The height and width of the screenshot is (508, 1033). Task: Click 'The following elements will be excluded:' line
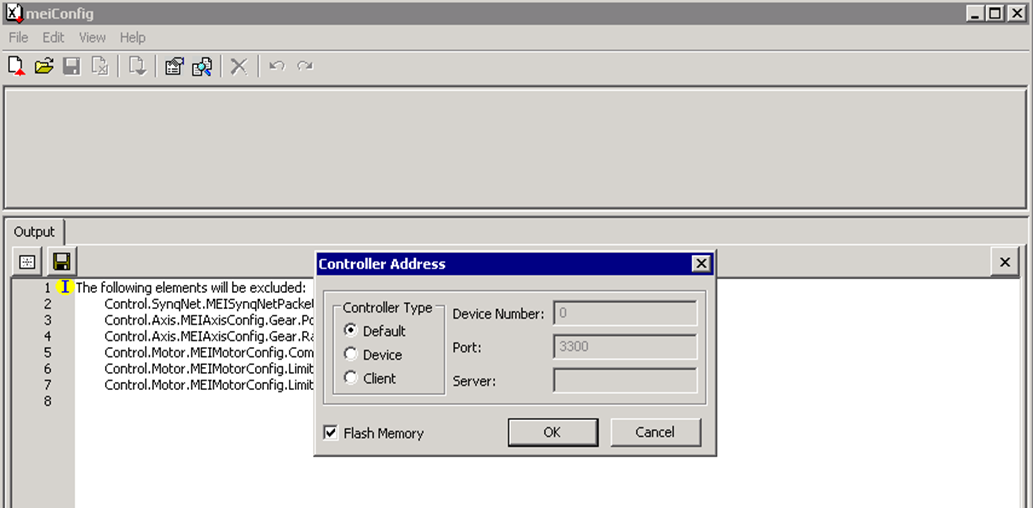point(191,288)
